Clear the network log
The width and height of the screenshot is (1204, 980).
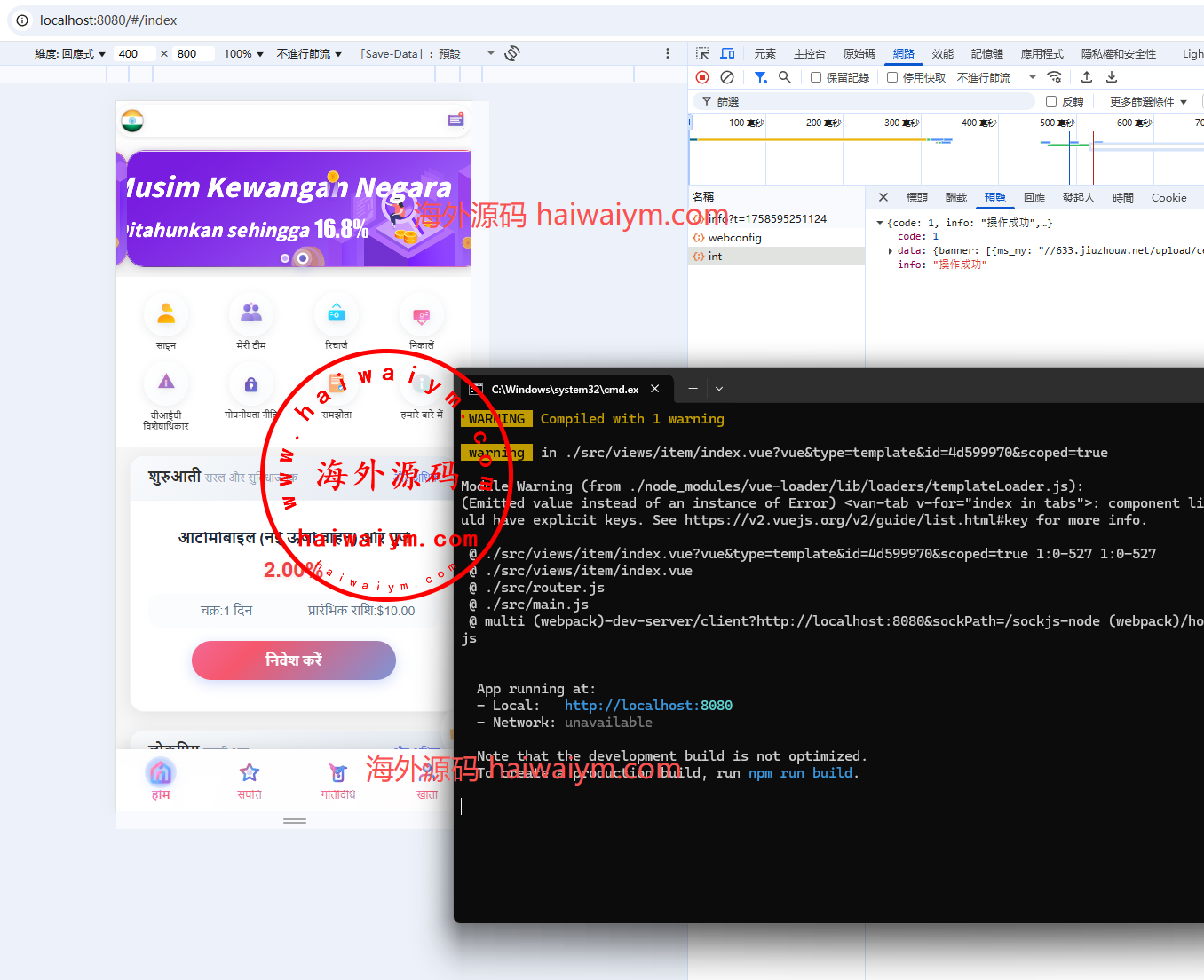[x=727, y=77]
